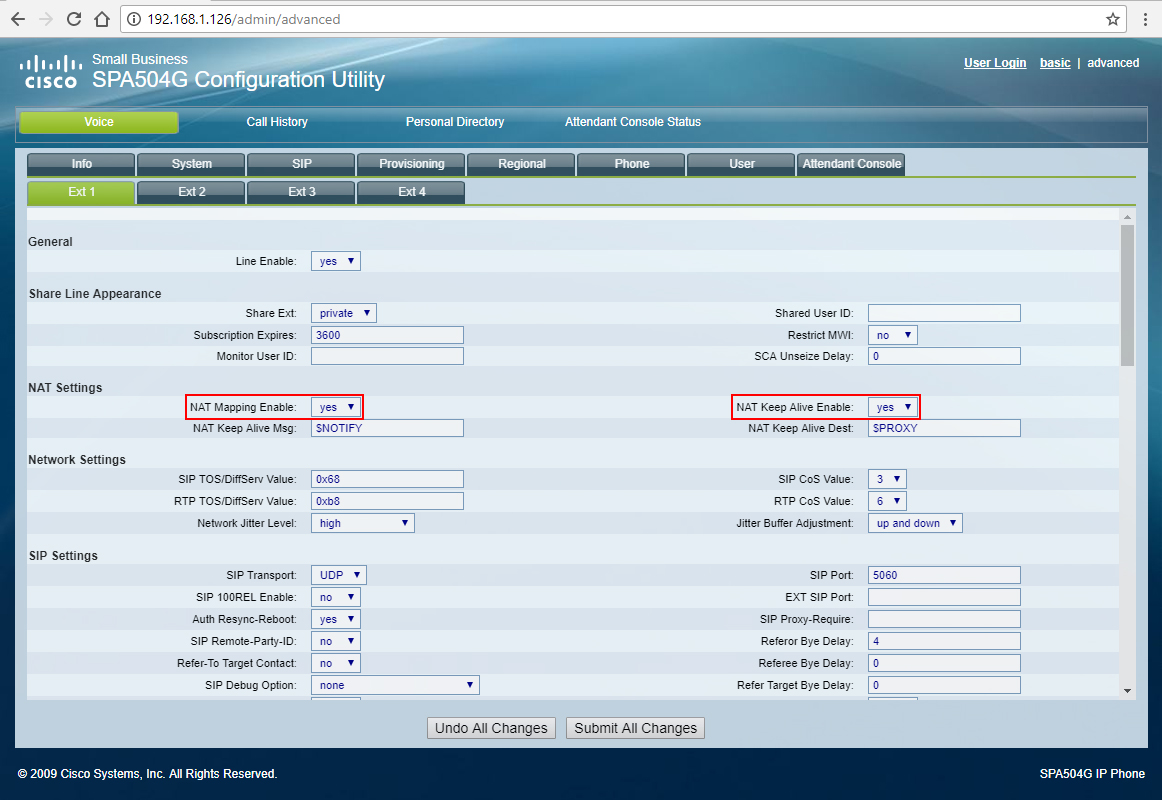The image size is (1162, 800).
Task: Open the SIP 100REL Enable dropdown
Action: point(336,598)
